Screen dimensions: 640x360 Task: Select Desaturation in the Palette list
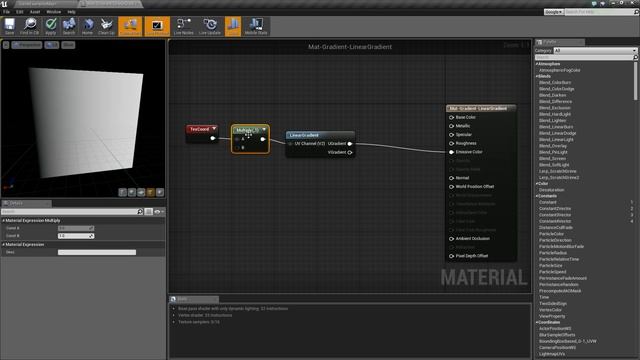coord(551,190)
